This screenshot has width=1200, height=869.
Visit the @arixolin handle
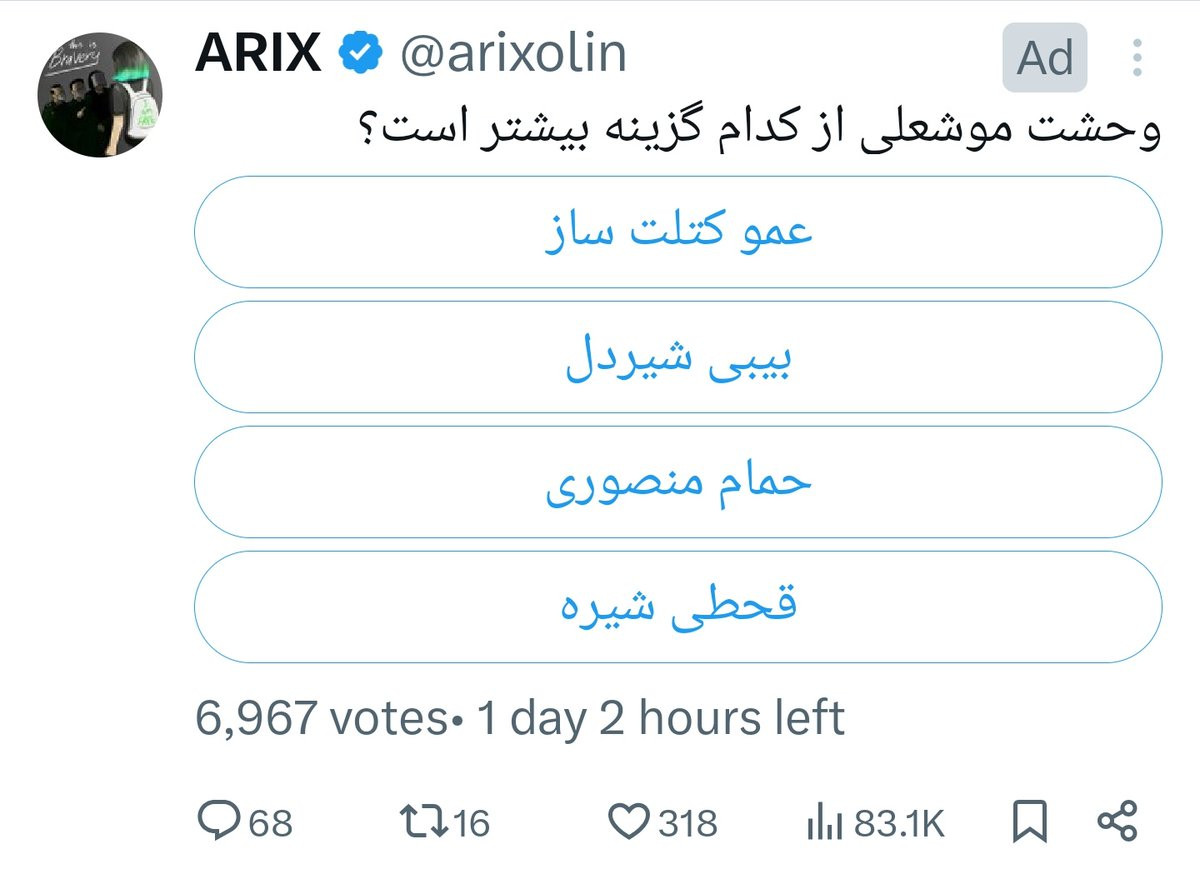513,54
